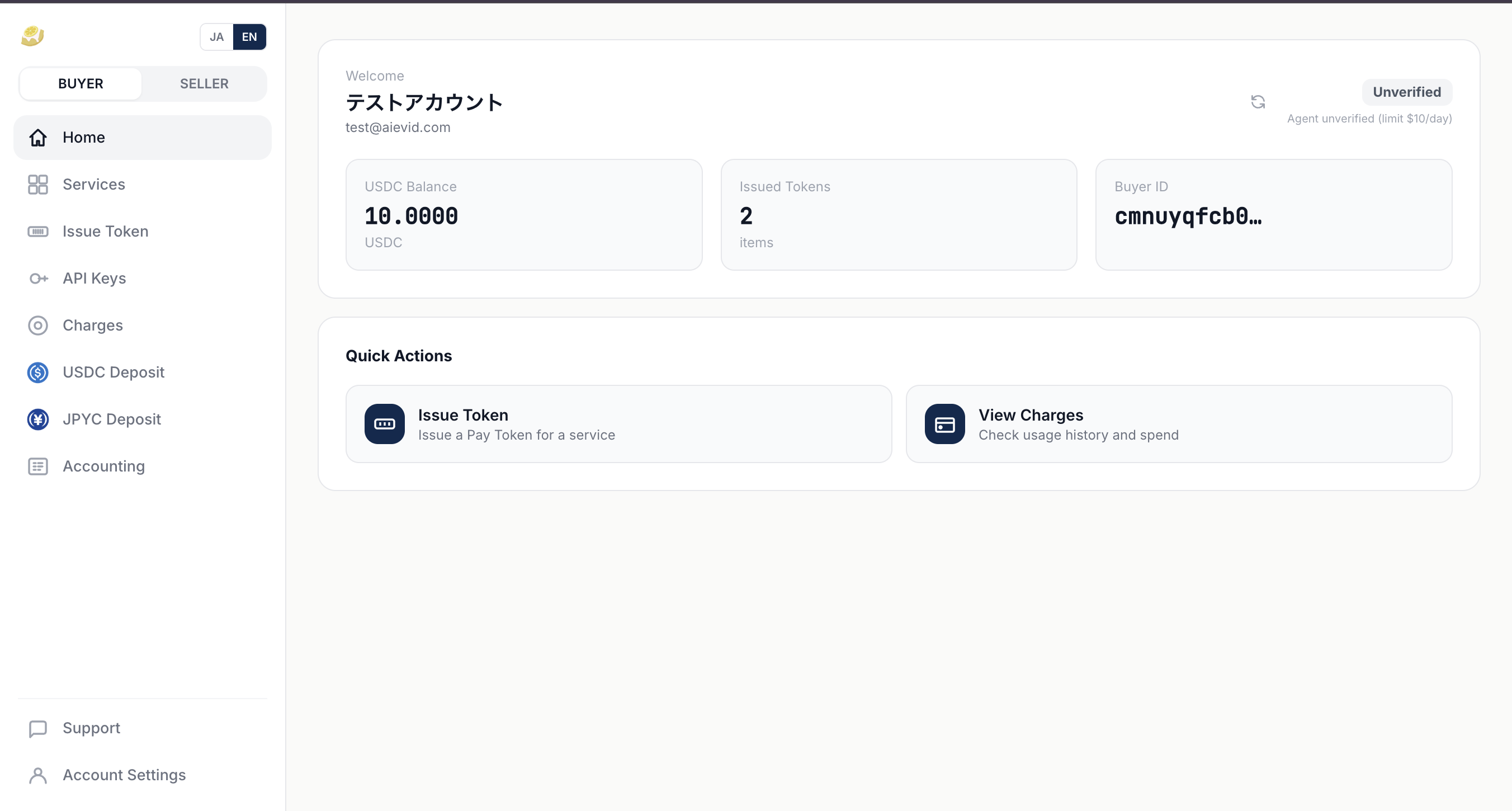1512x811 pixels.
Task: Click the Support chat bubble icon
Action: pos(38,728)
